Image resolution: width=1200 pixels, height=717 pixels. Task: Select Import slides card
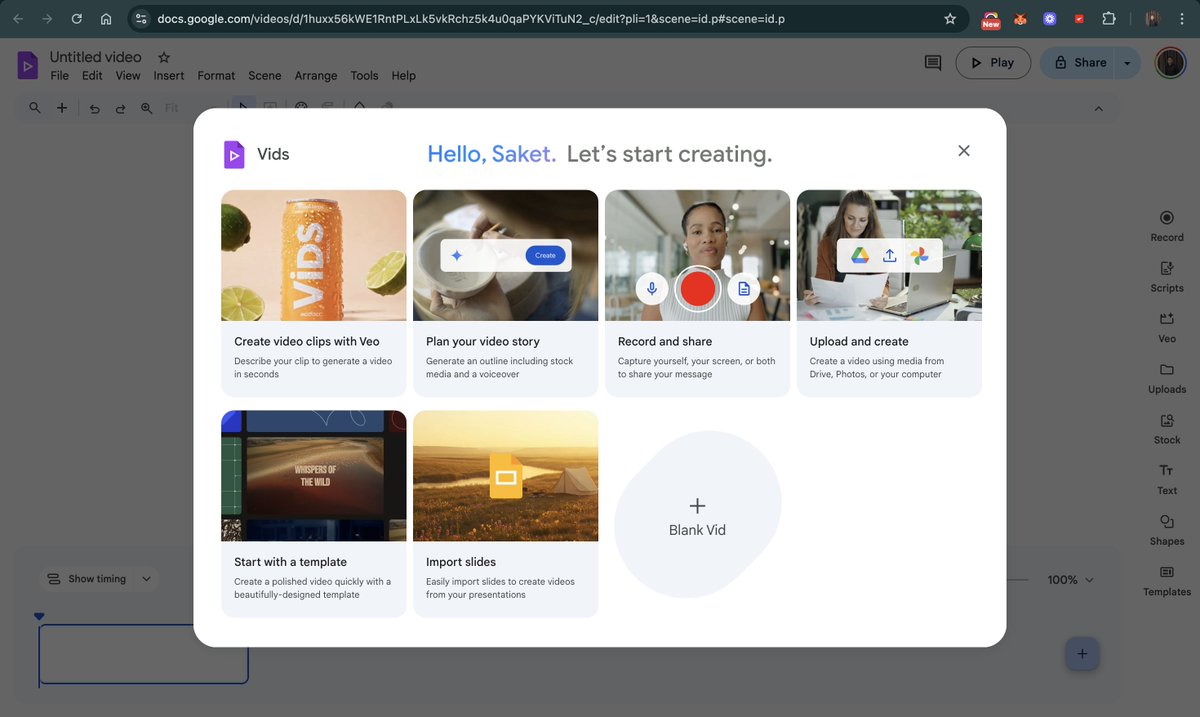coord(506,514)
